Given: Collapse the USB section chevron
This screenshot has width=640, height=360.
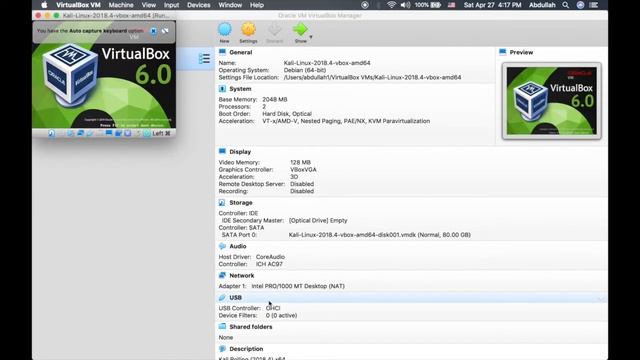Looking at the screenshot, I should 601,298.
